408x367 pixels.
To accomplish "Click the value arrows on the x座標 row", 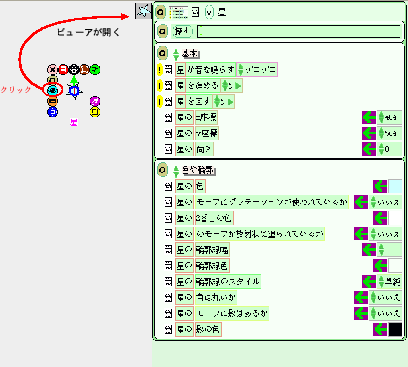I will point(381,117).
